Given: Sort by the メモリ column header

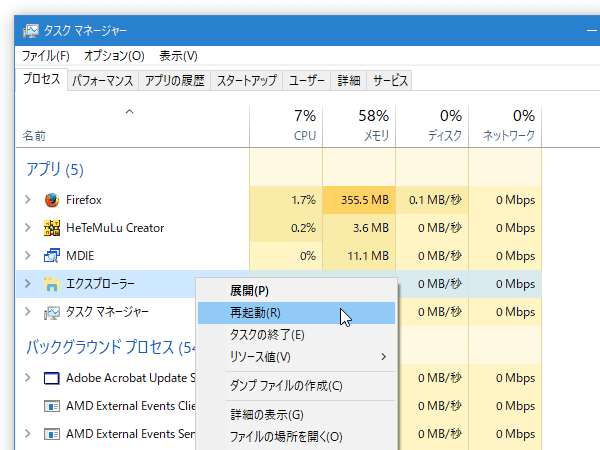Looking at the screenshot, I should point(376,135).
